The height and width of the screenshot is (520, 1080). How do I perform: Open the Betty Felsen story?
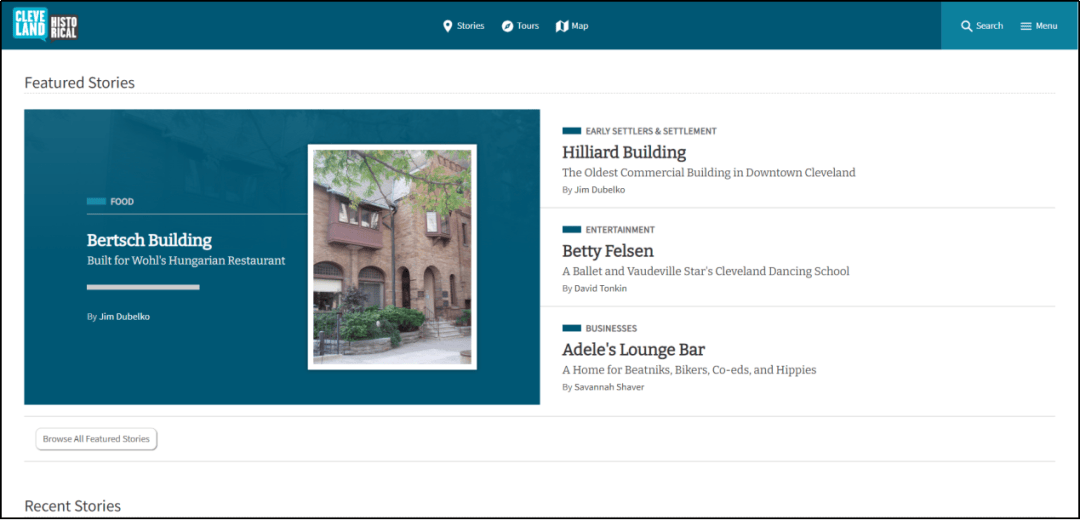(608, 251)
